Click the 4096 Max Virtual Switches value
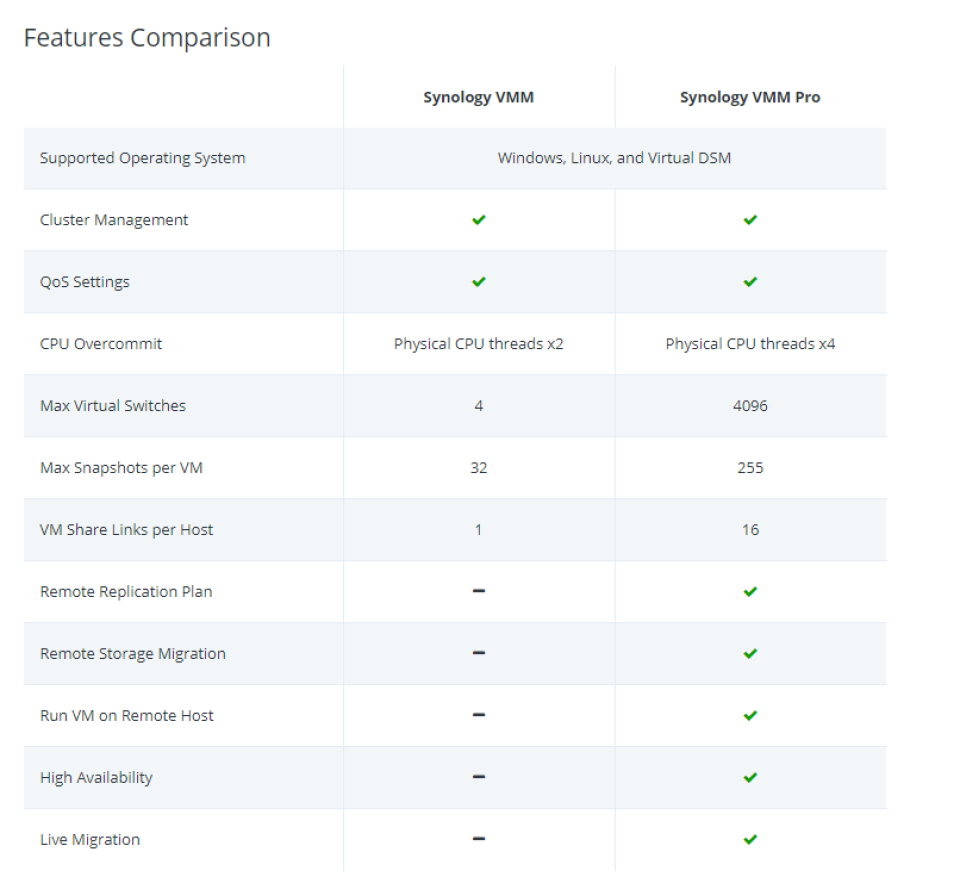 click(750, 406)
